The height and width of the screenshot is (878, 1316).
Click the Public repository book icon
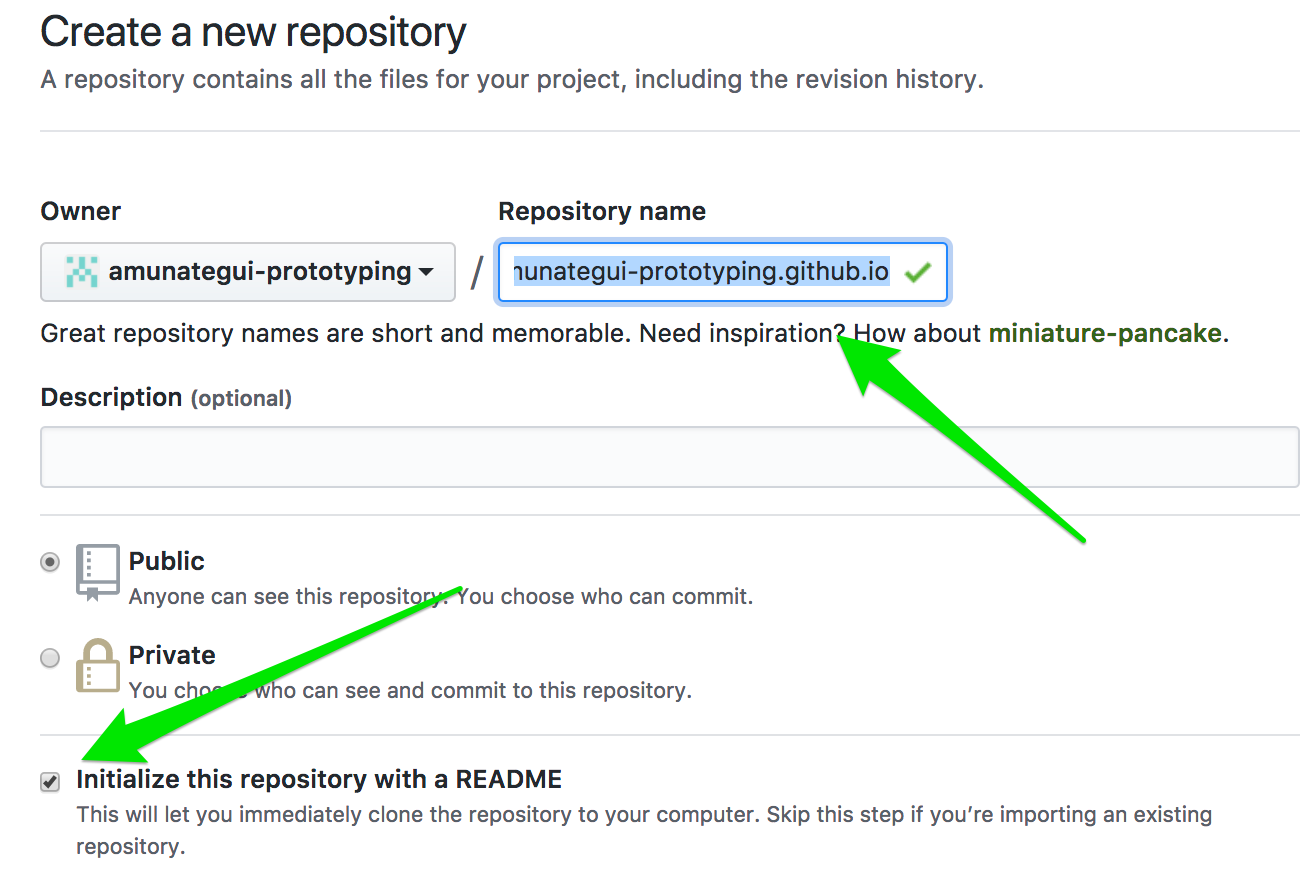98,572
